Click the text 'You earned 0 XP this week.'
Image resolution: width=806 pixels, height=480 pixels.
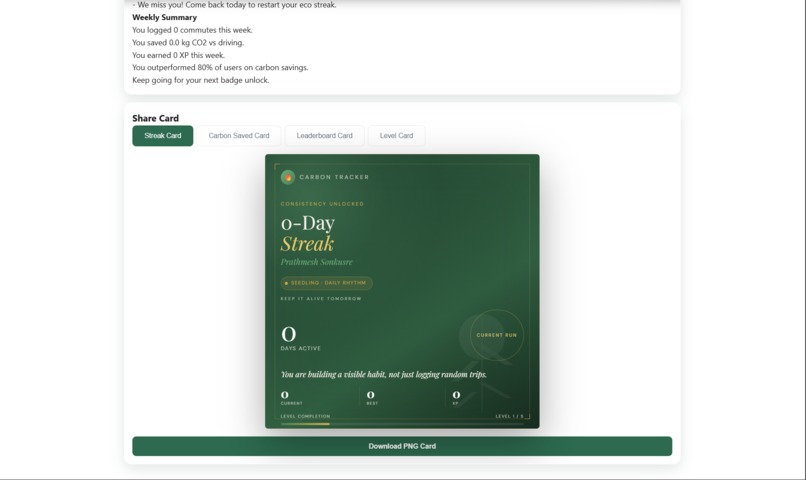click(x=178, y=55)
